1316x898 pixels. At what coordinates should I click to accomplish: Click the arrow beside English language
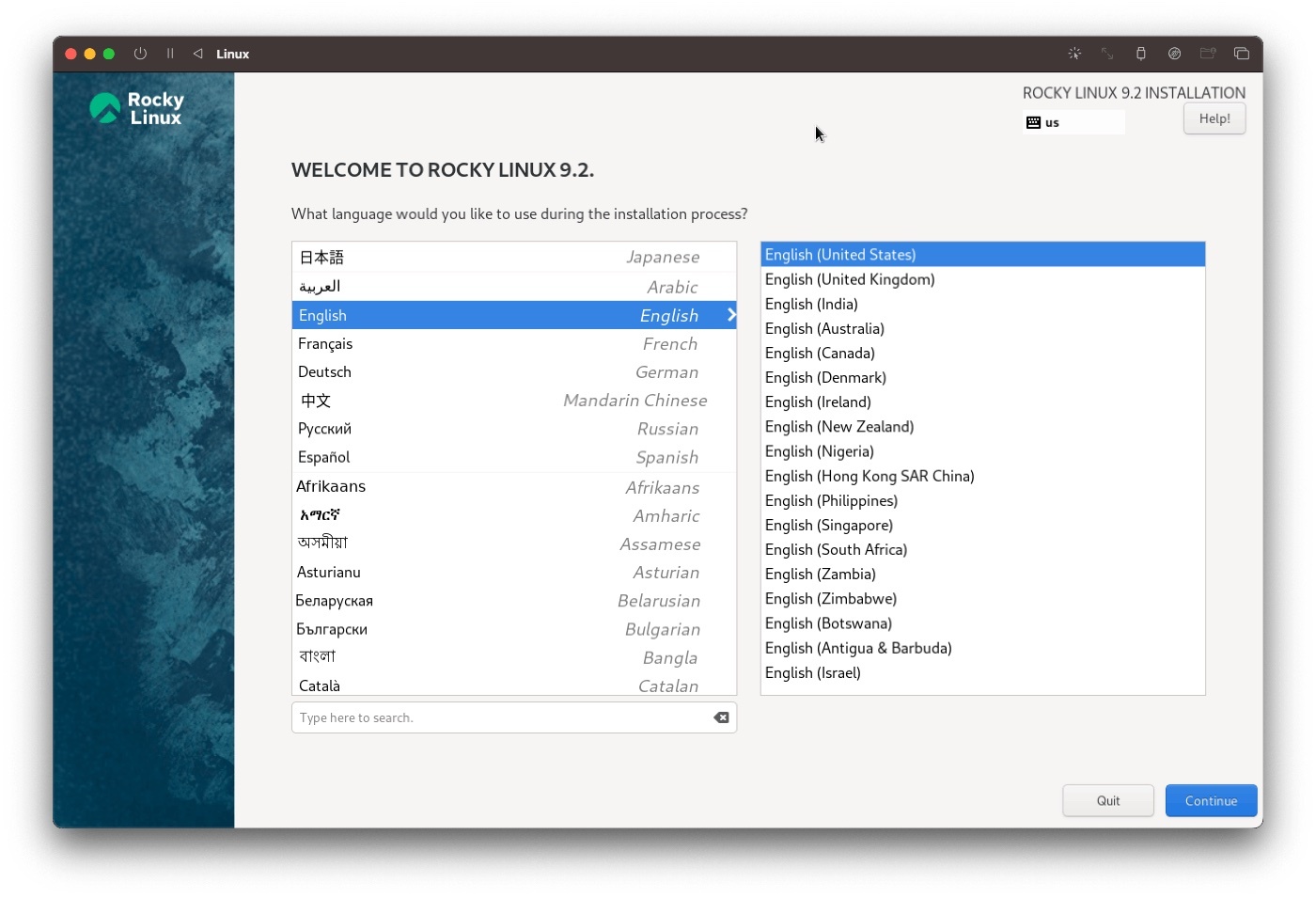(x=730, y=315)
